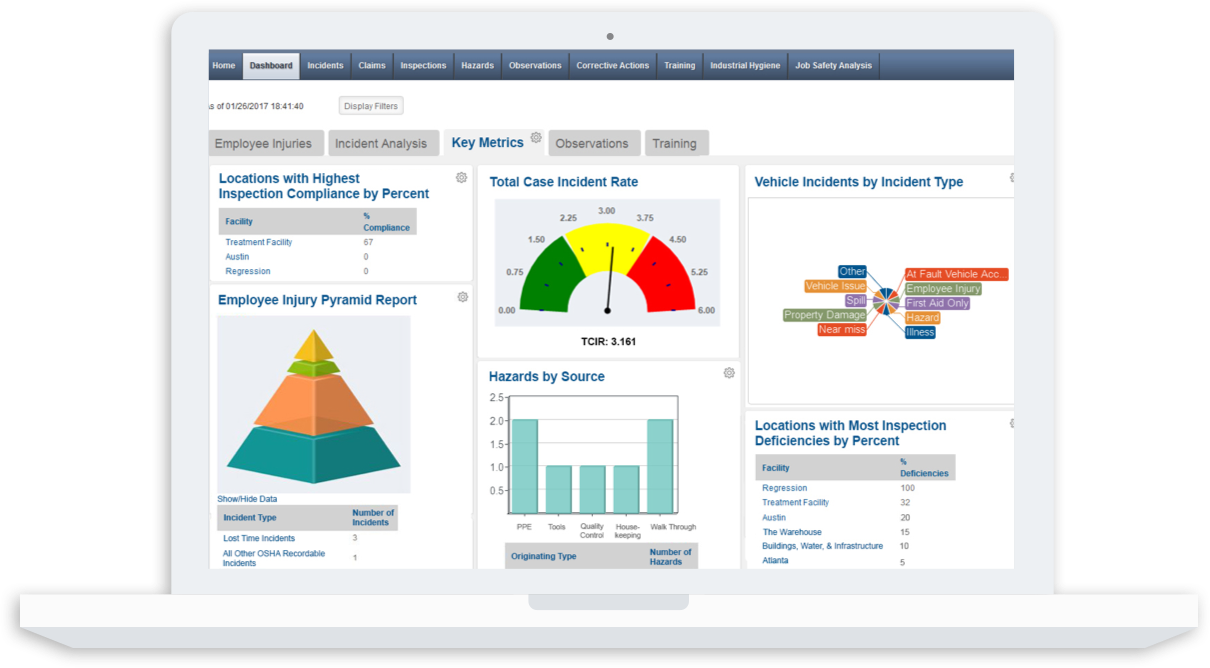Open the Job Safety Analysis menu
The height and width of the screenshot is (668, 1210).
[833, 64]
